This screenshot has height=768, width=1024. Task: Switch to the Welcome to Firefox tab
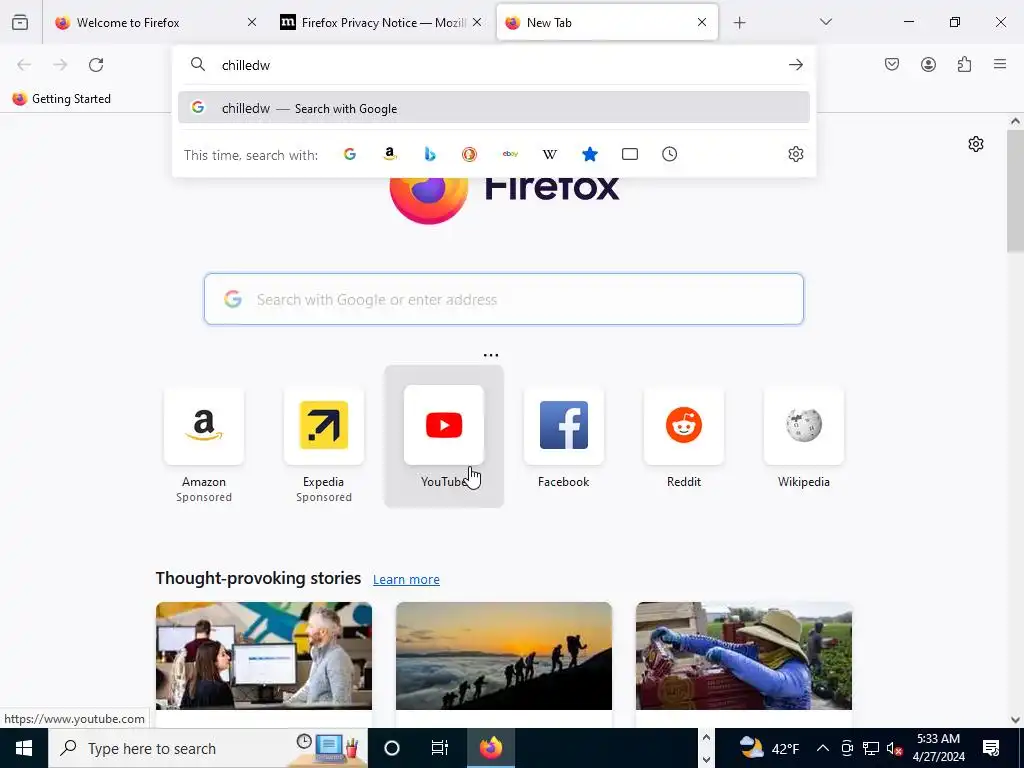tap(157, 23)
